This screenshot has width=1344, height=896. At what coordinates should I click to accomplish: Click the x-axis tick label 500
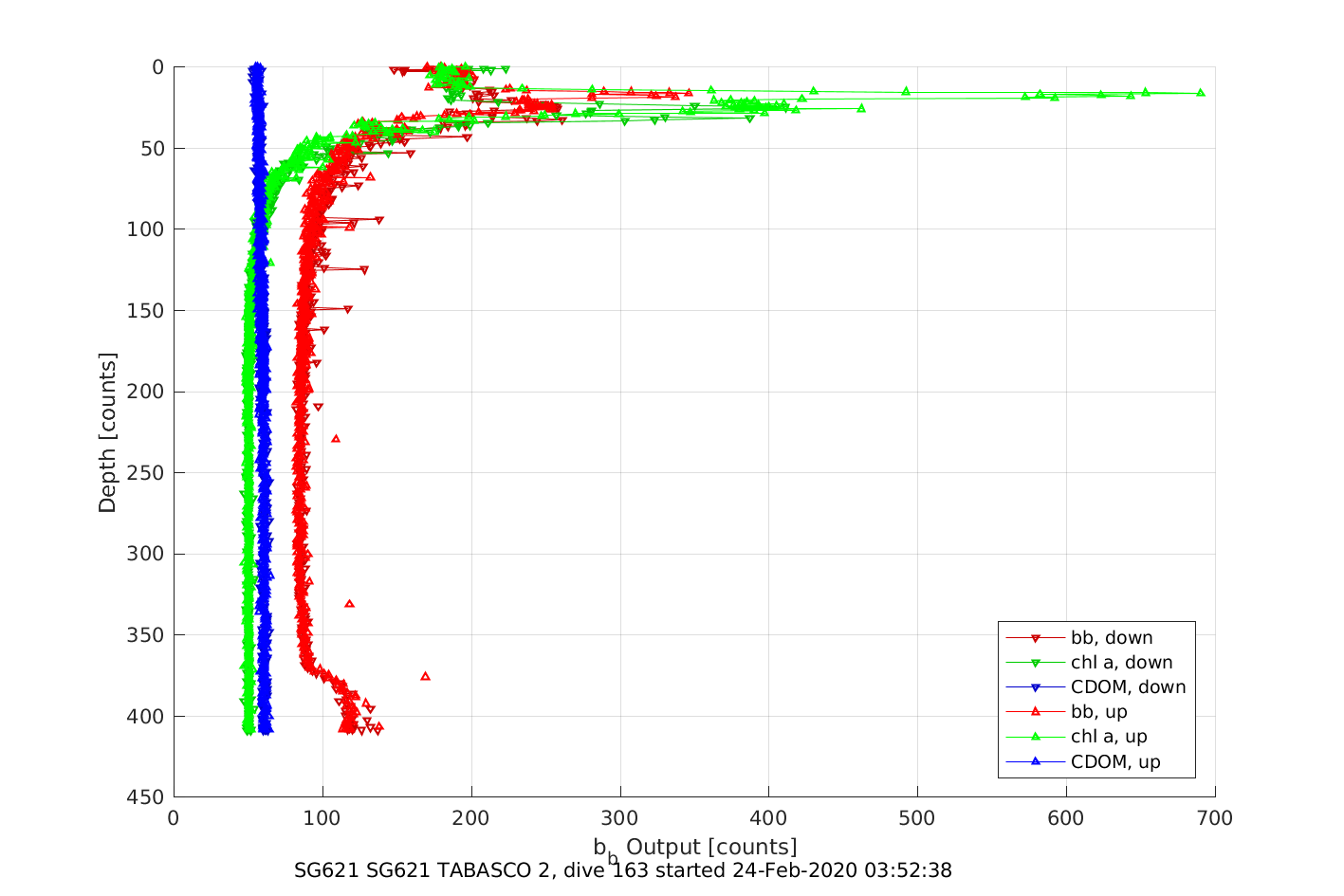[917, 818]
